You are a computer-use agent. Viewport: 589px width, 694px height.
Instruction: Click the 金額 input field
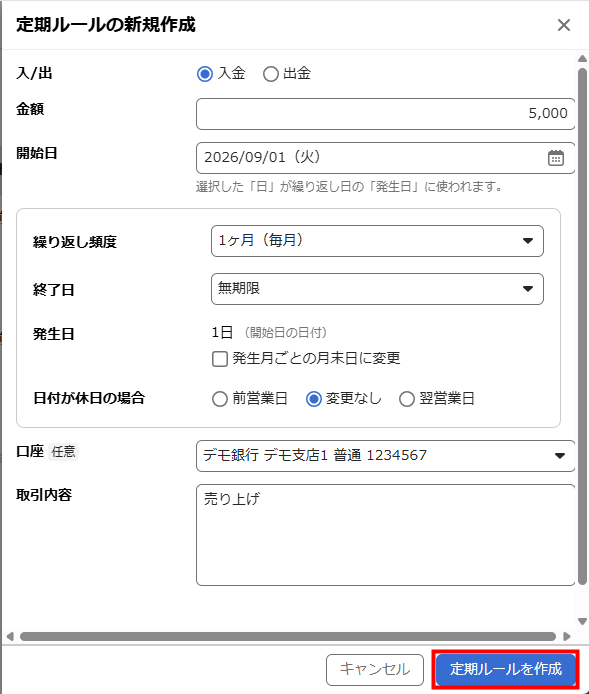pyautogui.click(x=385, y=114)
